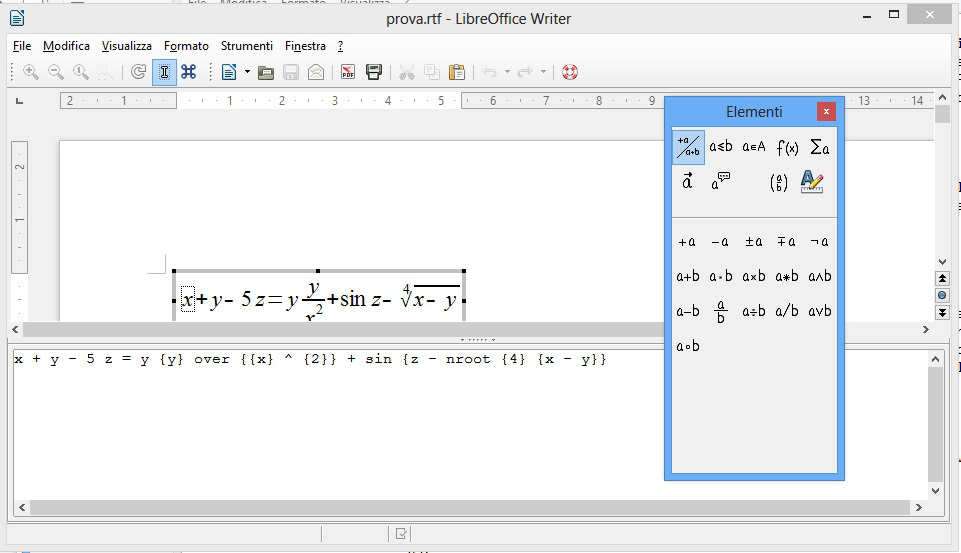Toggle the formula cursor toolbar button
The image size is (961, 553).
pyautogui.click(x=164, y=72)
